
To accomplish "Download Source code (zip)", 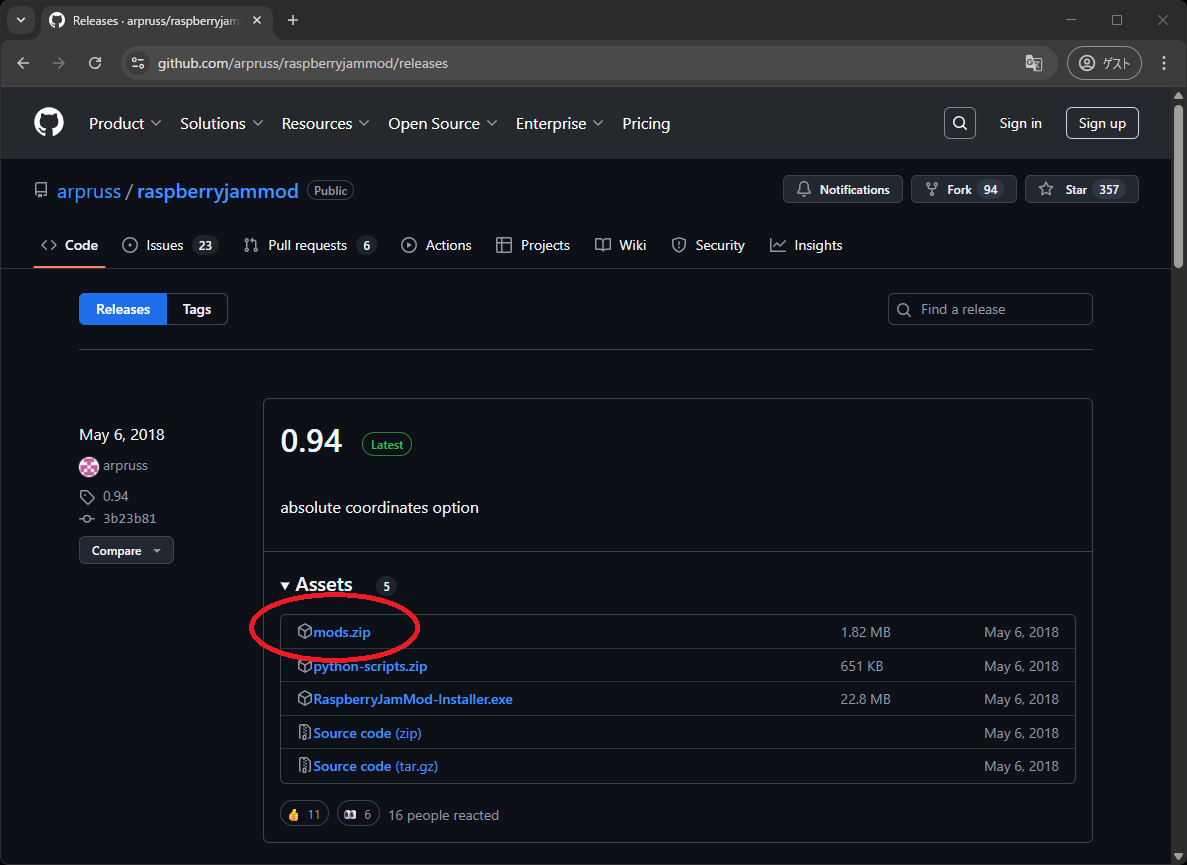I will pyautogui.click(x=367, y=733).
